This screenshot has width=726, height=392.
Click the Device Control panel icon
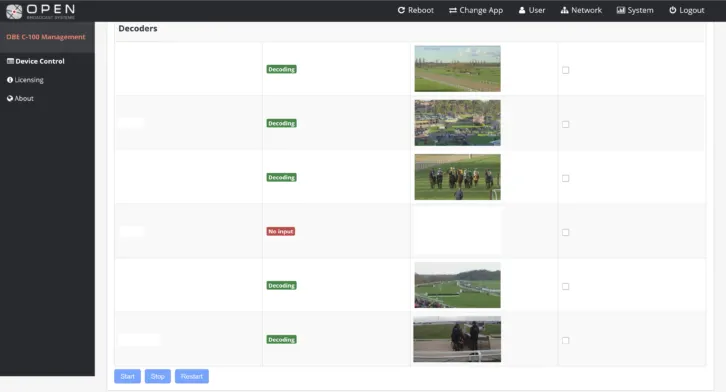pyautogui.click(x=10, y=61)
